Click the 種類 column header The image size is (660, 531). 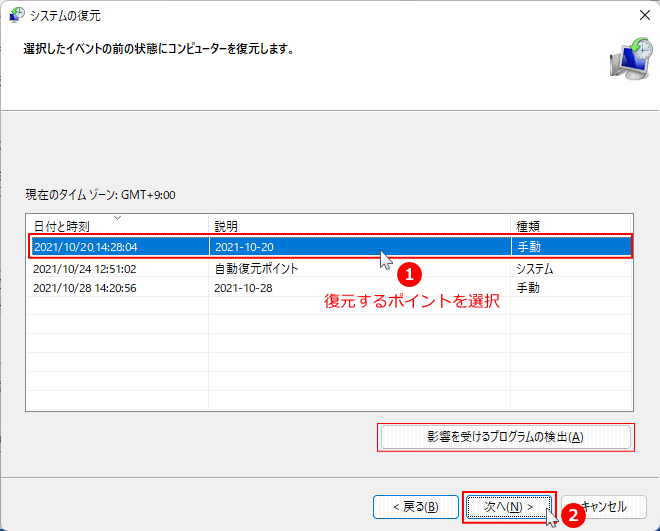coord(571,226)
